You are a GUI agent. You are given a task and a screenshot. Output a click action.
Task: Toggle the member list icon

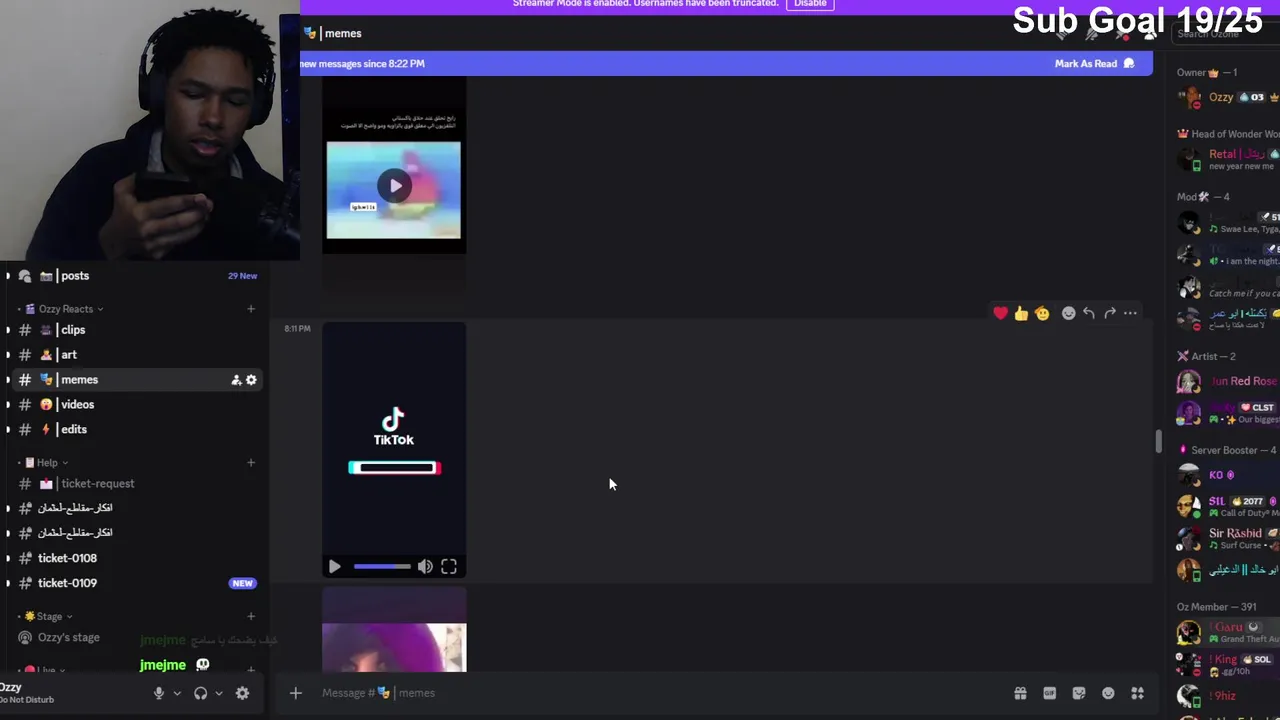coord(1149,33)
